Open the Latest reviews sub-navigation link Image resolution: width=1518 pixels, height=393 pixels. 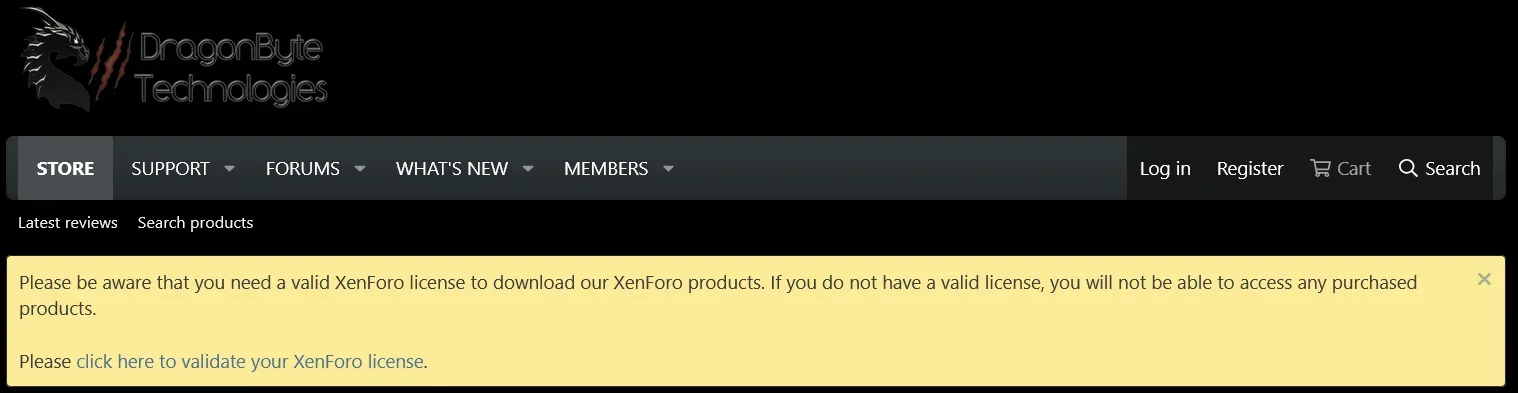68,222
